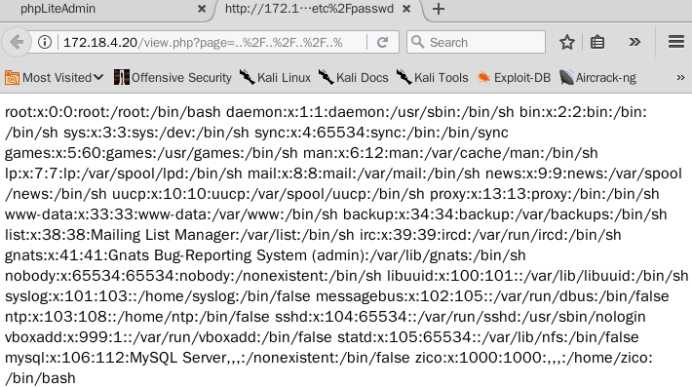This screenshot has height=387, width=692.
Task: Bookmark this page with the star icon
Action: pyautogui.click(x=567, y=42)
